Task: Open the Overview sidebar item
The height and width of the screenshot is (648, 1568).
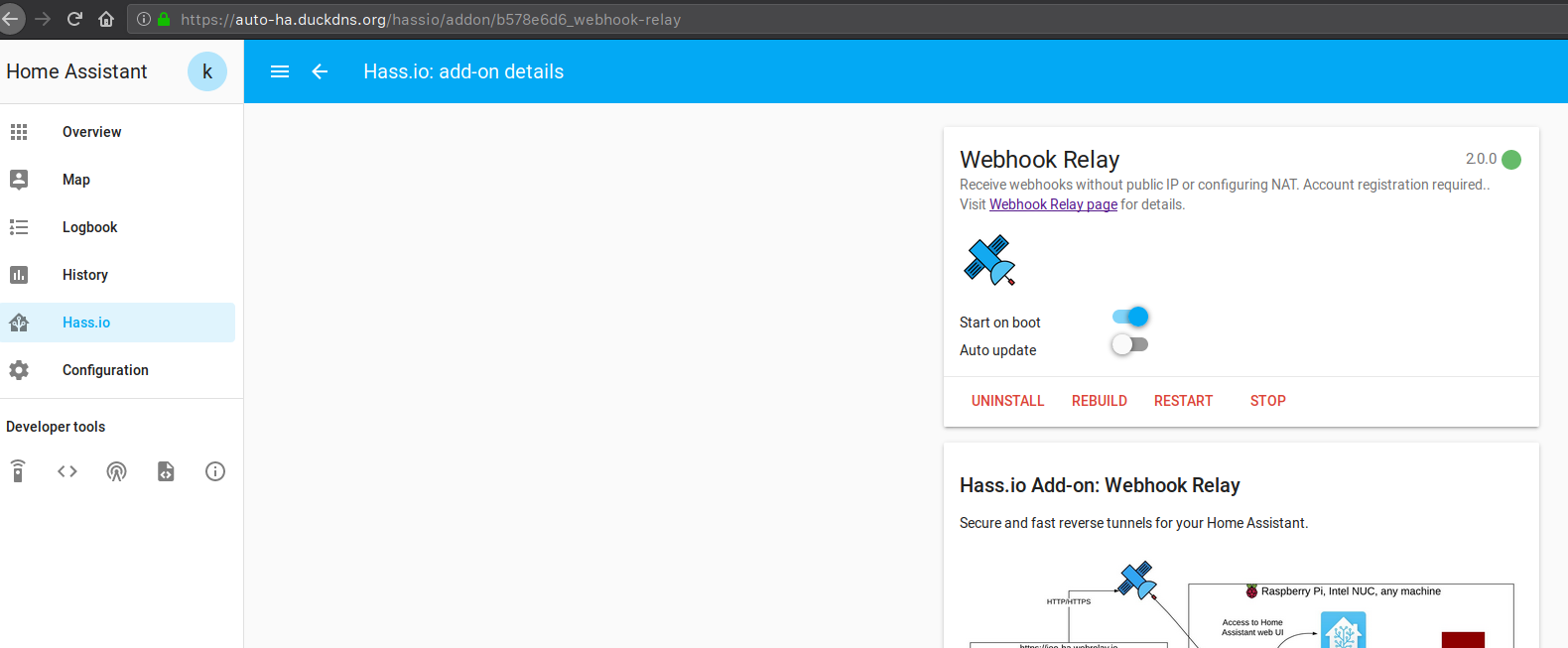Action: [x=91, y=132]
